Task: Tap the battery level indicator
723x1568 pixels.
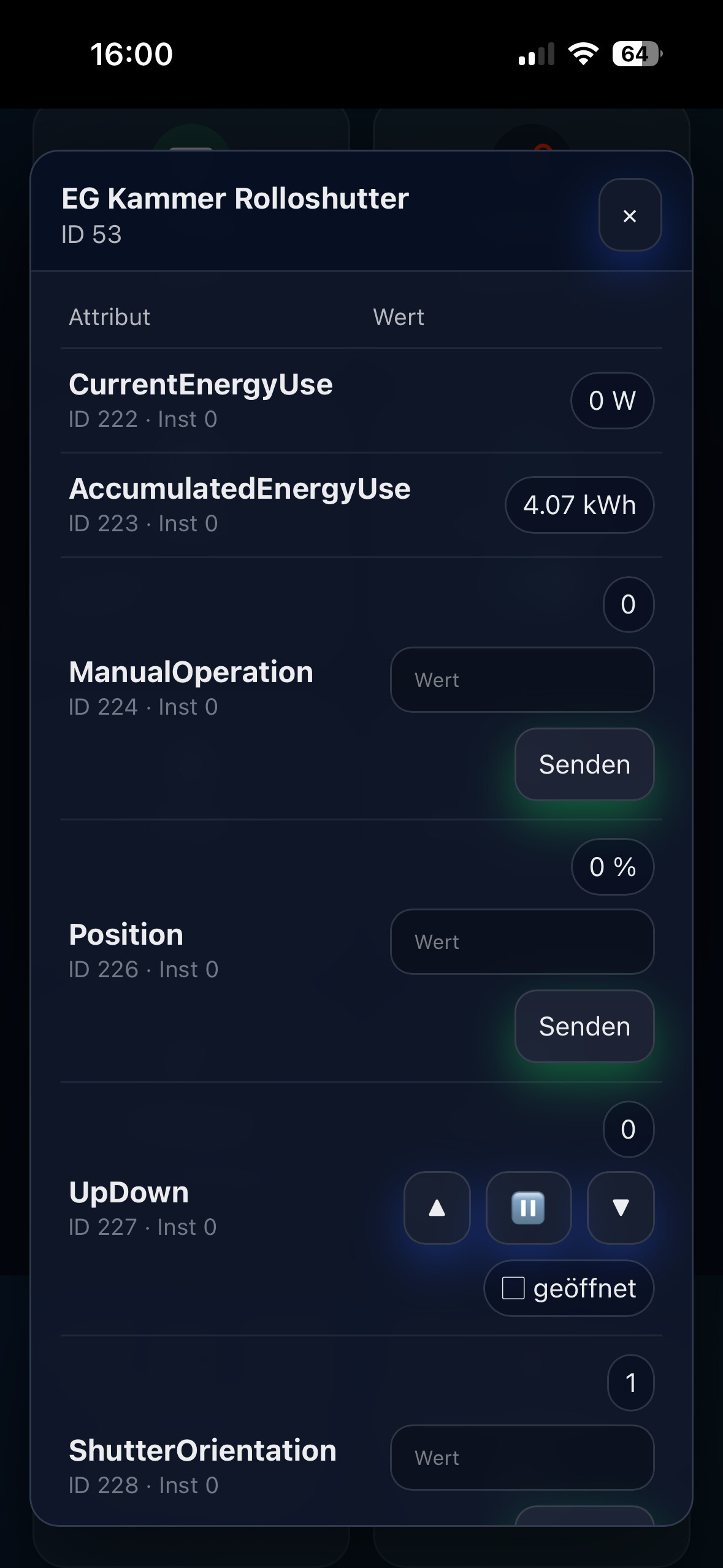Action: tap(637, 54)
